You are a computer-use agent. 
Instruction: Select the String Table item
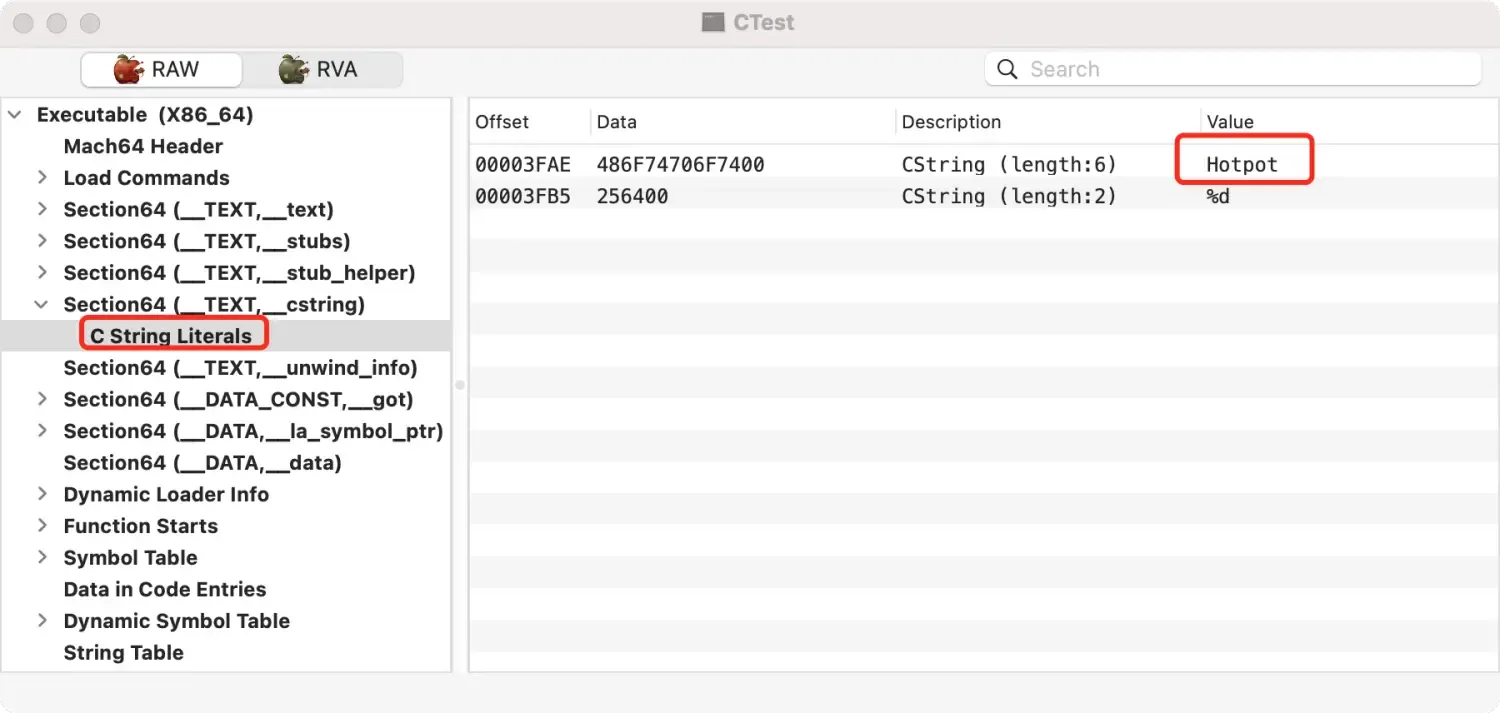123,653
